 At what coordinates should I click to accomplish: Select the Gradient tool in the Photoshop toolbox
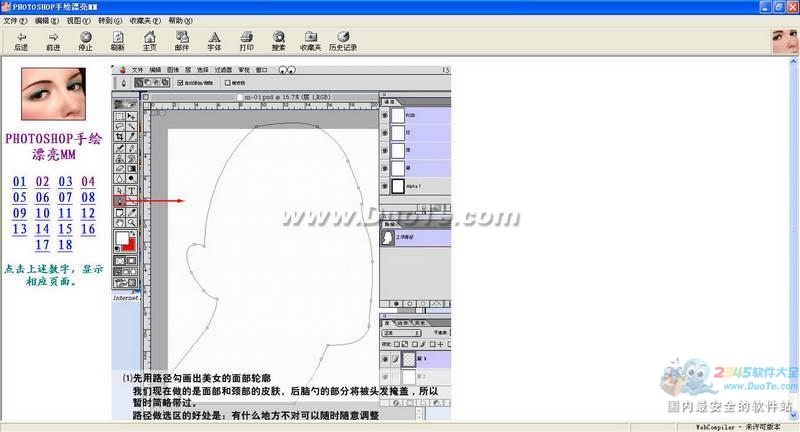(132, 169)
